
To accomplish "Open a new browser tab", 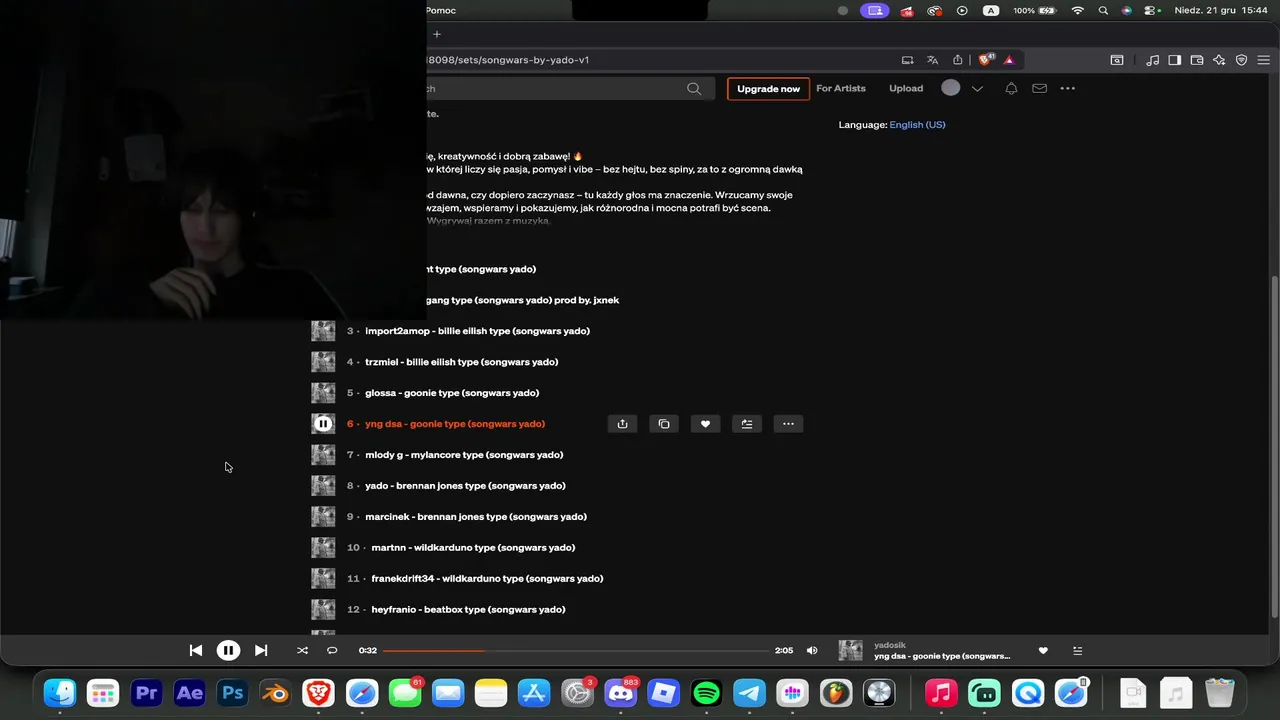I will point(436,34).
